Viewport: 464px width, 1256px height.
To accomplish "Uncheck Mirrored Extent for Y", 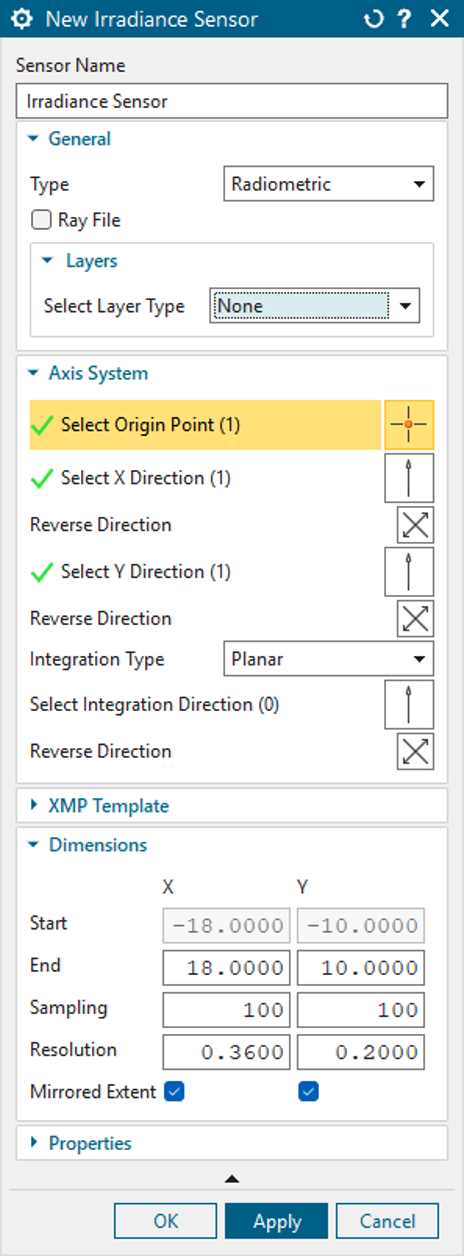I will [308, 1092].
